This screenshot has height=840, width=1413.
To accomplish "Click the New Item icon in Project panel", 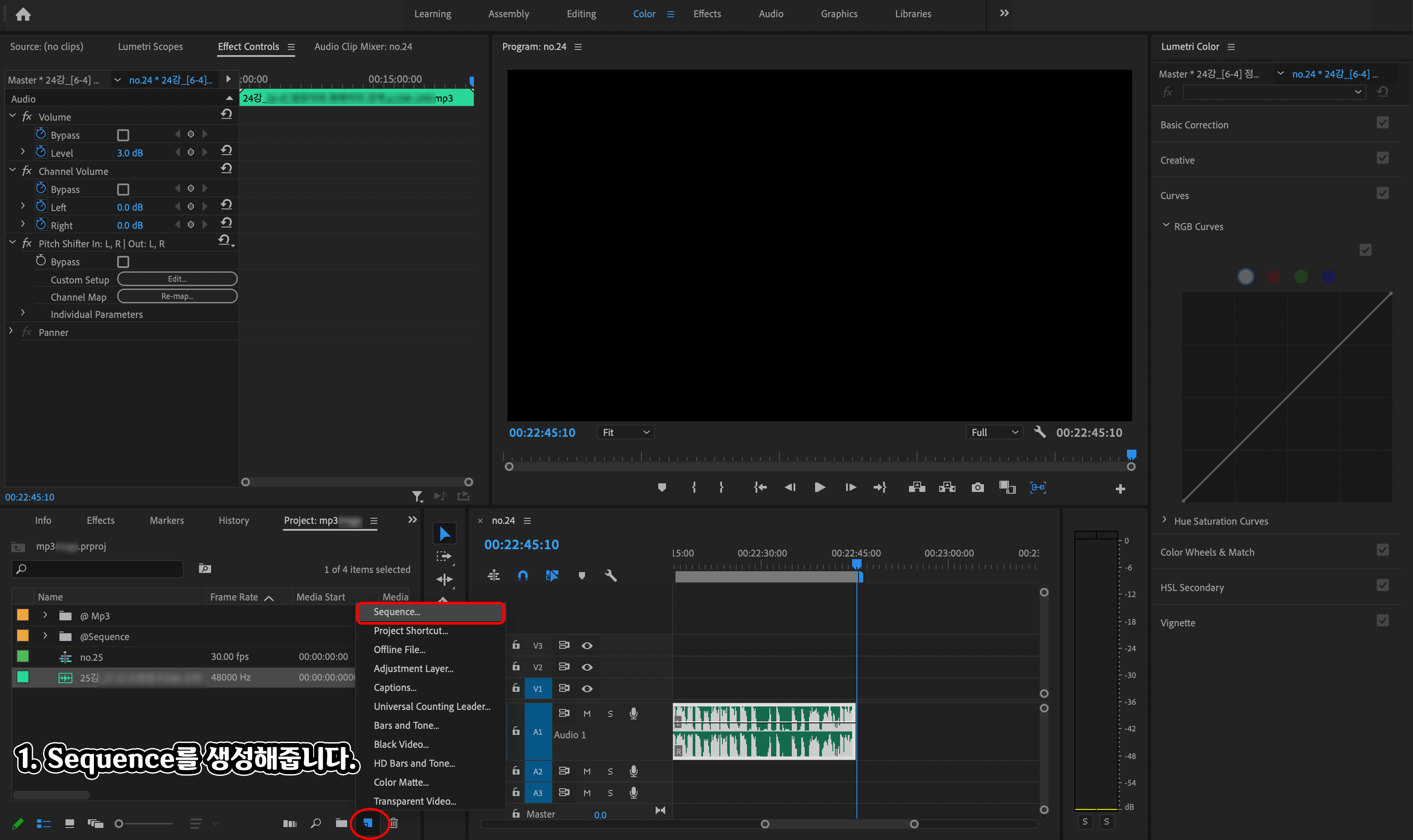I will pyautogui.click(x=368, y=823).
